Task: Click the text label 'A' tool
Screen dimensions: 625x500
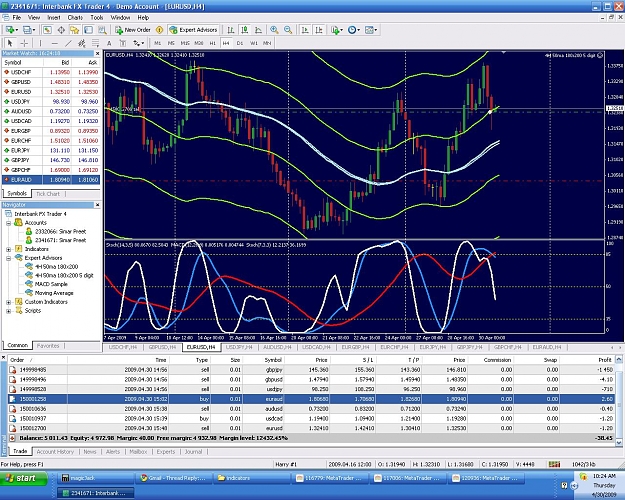Action: tap(109, 43)
